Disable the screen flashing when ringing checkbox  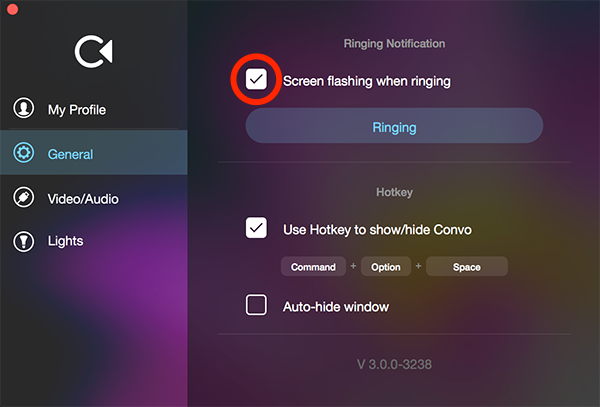(x=257, y=80)
